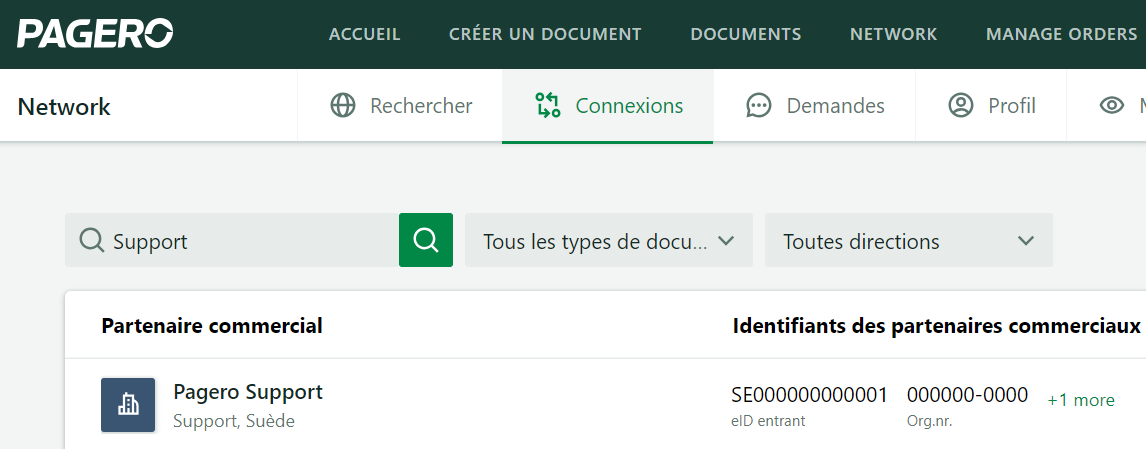The image size is (1146, 449).
Task: Switch to the Rechercher tab
Action: (400, 105)
